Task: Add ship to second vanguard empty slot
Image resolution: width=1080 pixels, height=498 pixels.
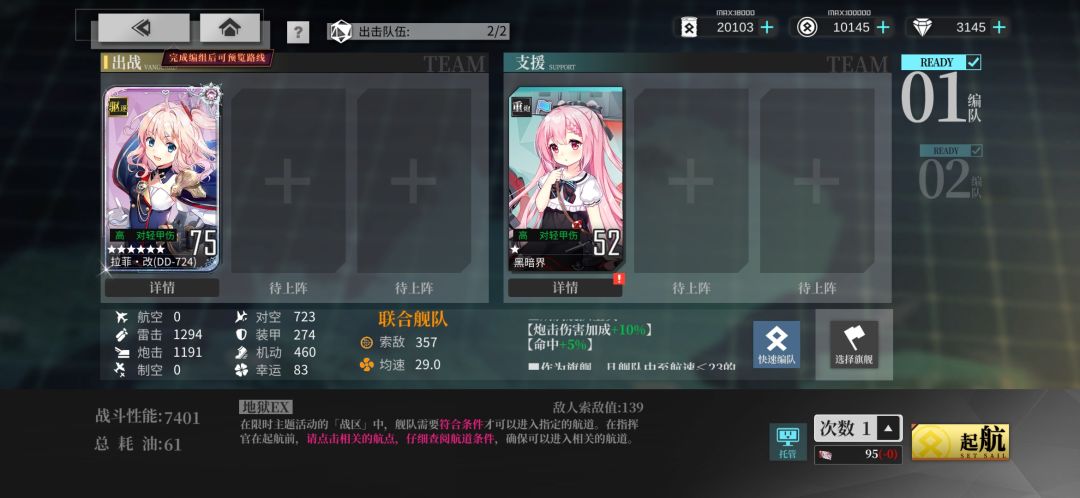Action: click(288, 181)
